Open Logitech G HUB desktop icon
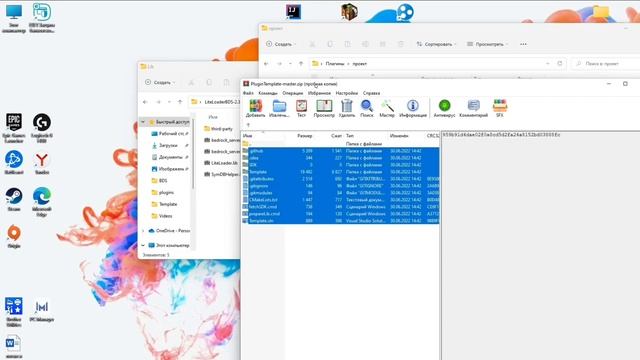Image resolution: width=640 pixels, height=360 pixels. 42,128
